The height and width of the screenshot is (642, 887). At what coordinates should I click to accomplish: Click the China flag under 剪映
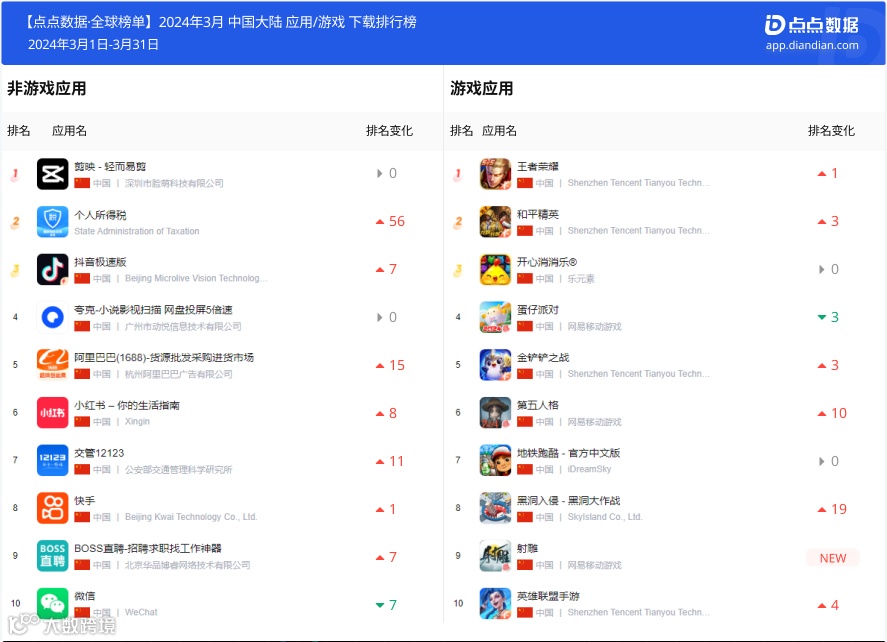click(82, 183)
